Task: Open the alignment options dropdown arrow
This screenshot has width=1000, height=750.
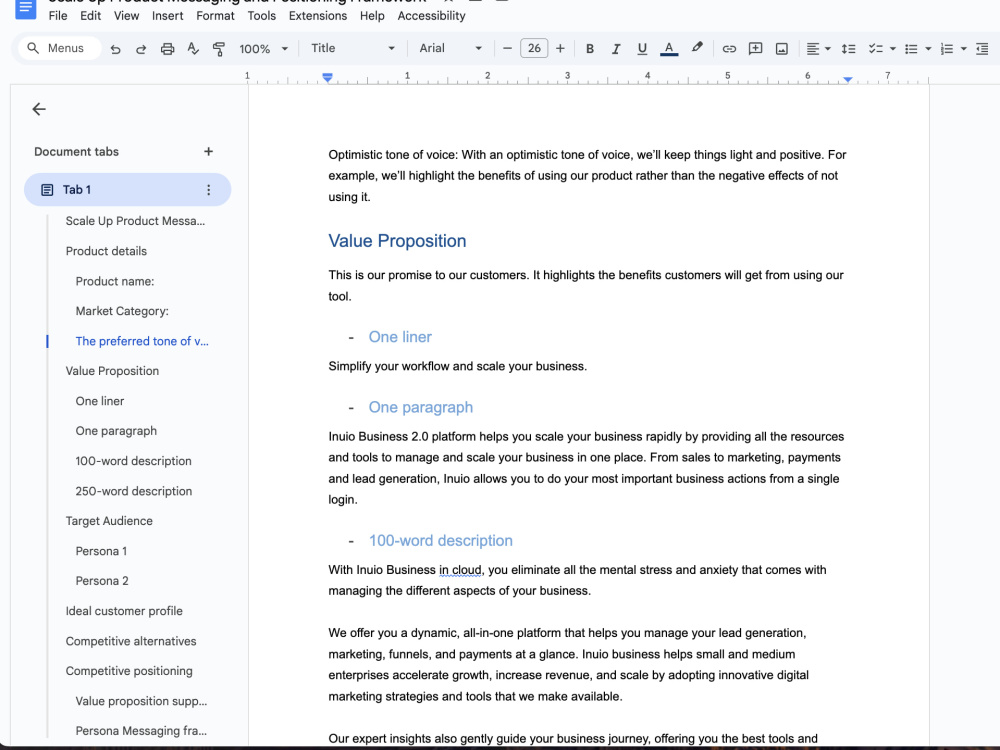Action: click(x=828, y=49)
